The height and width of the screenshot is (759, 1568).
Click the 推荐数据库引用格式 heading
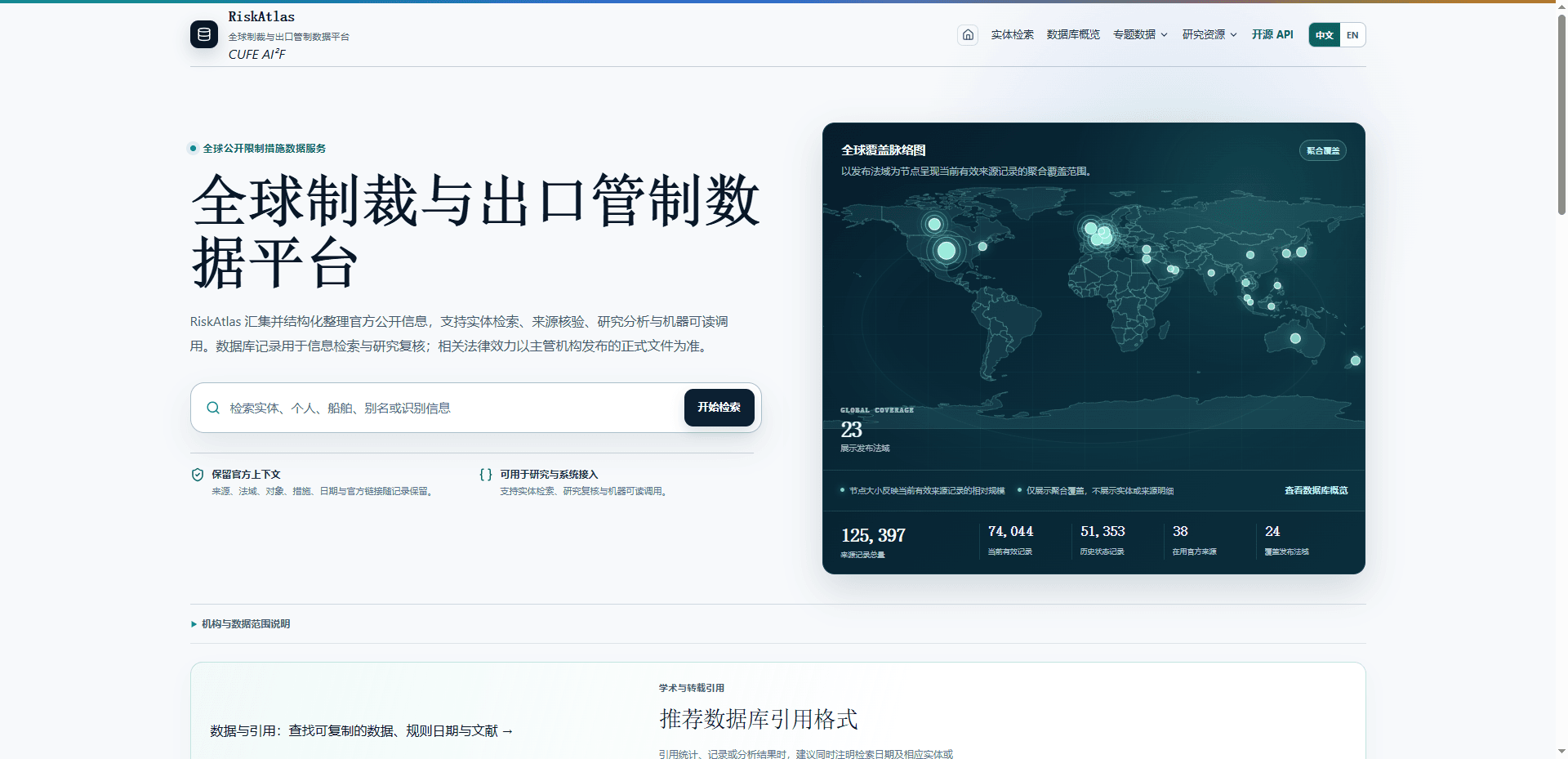click(759, 720)
